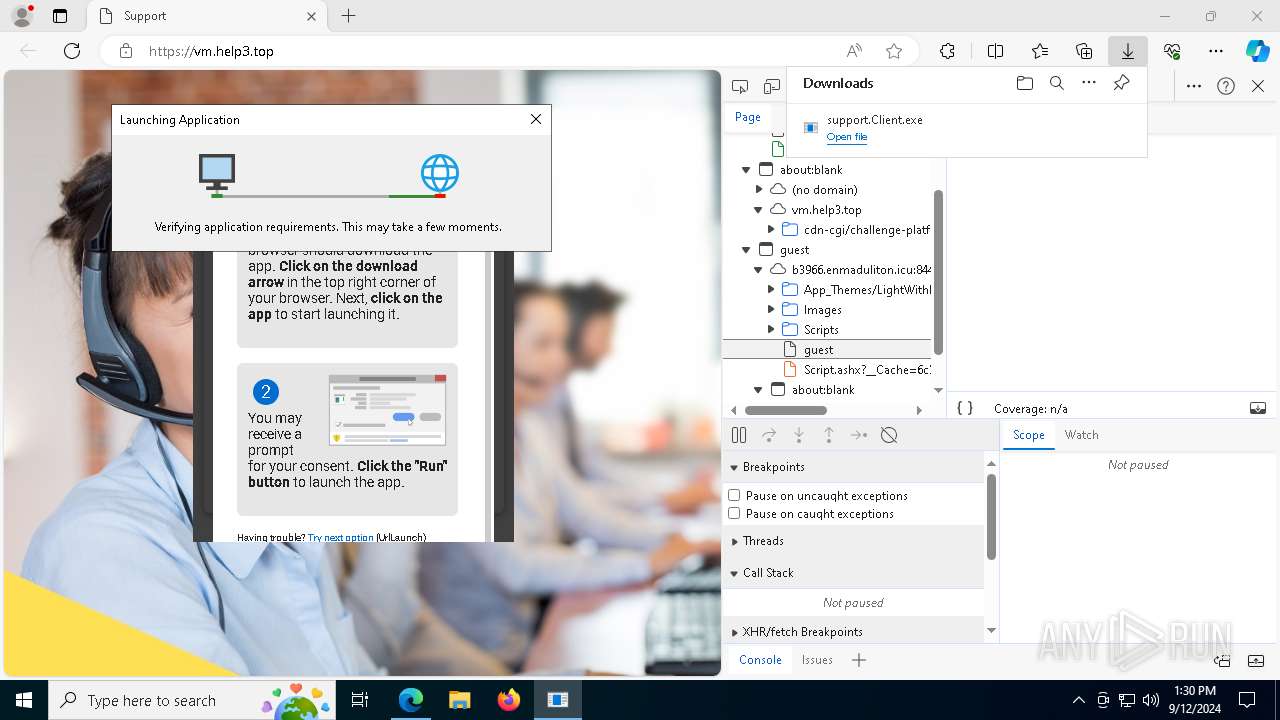
Task: Open Collections icon in toolbar
Action: [1084, 51]
